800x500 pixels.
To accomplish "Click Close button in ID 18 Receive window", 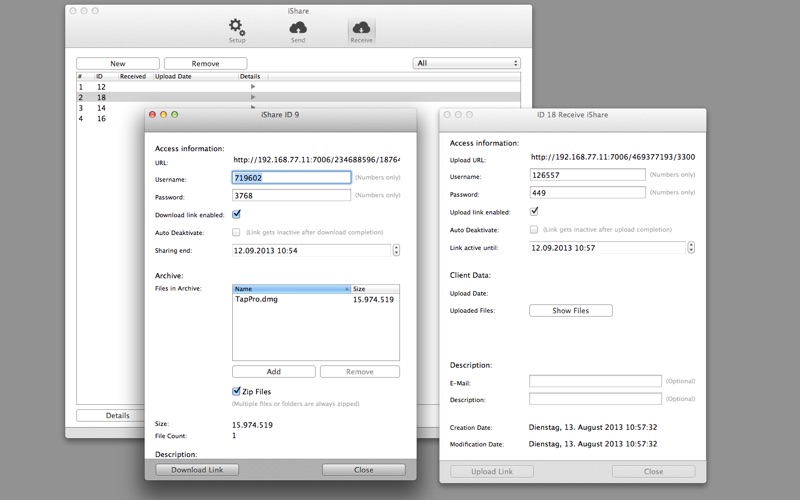I will tap(654, 471).
